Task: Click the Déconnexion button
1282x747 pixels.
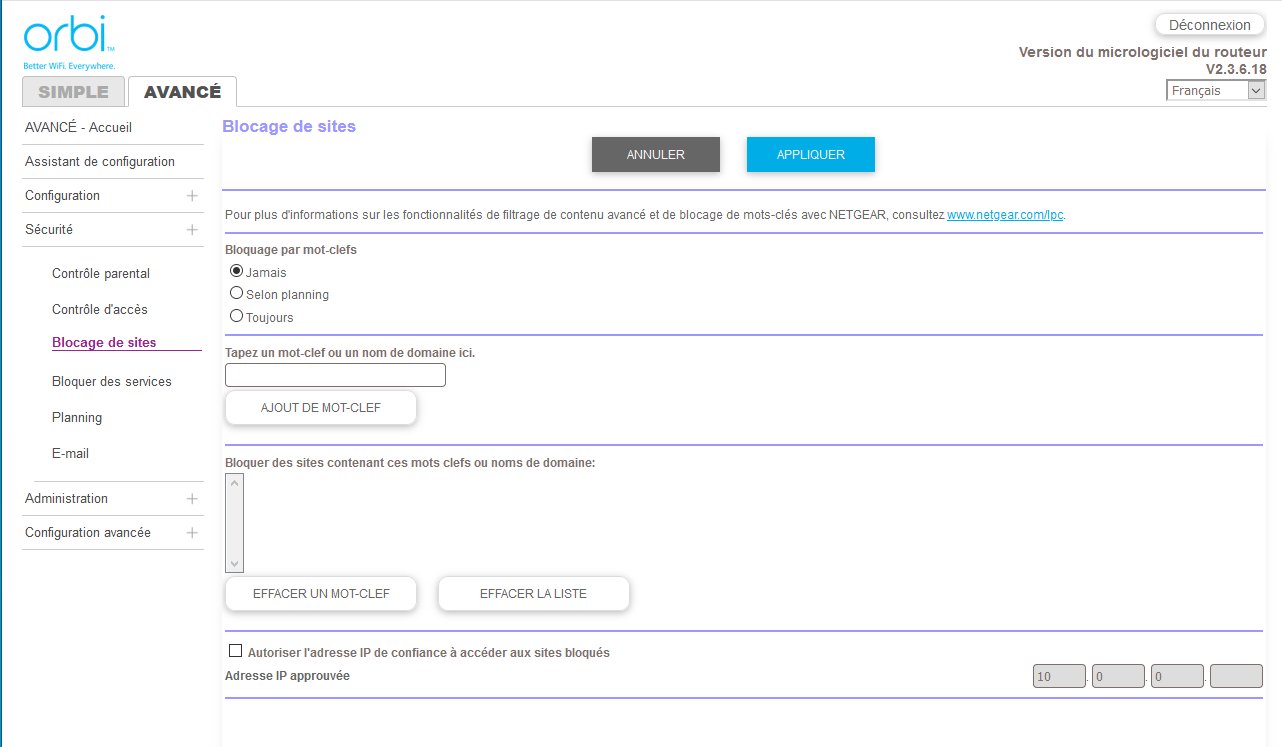Action: (x=1209, y=25)
